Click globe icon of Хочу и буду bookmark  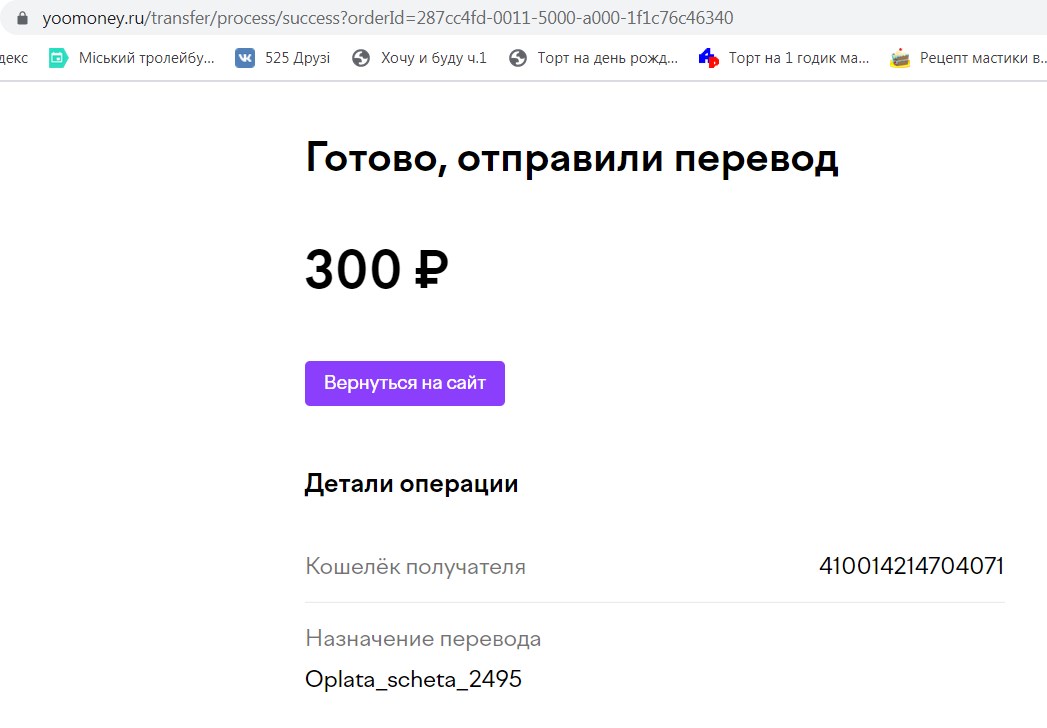(x=361, y=58)
